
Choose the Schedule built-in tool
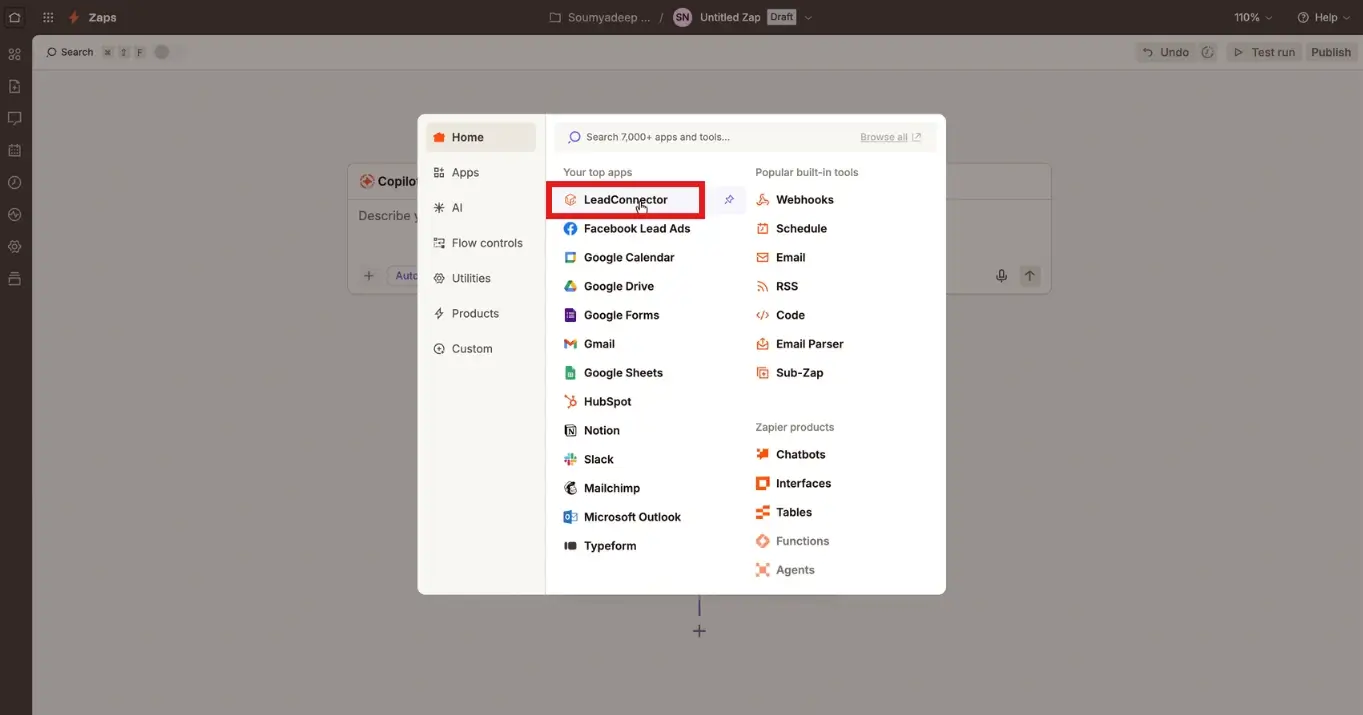coord(792,229)
